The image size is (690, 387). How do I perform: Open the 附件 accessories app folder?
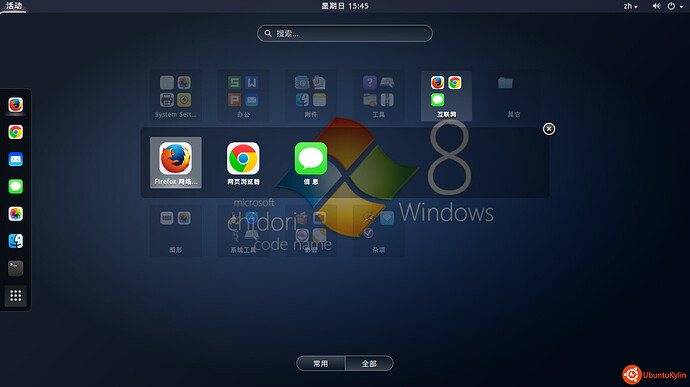311,96
